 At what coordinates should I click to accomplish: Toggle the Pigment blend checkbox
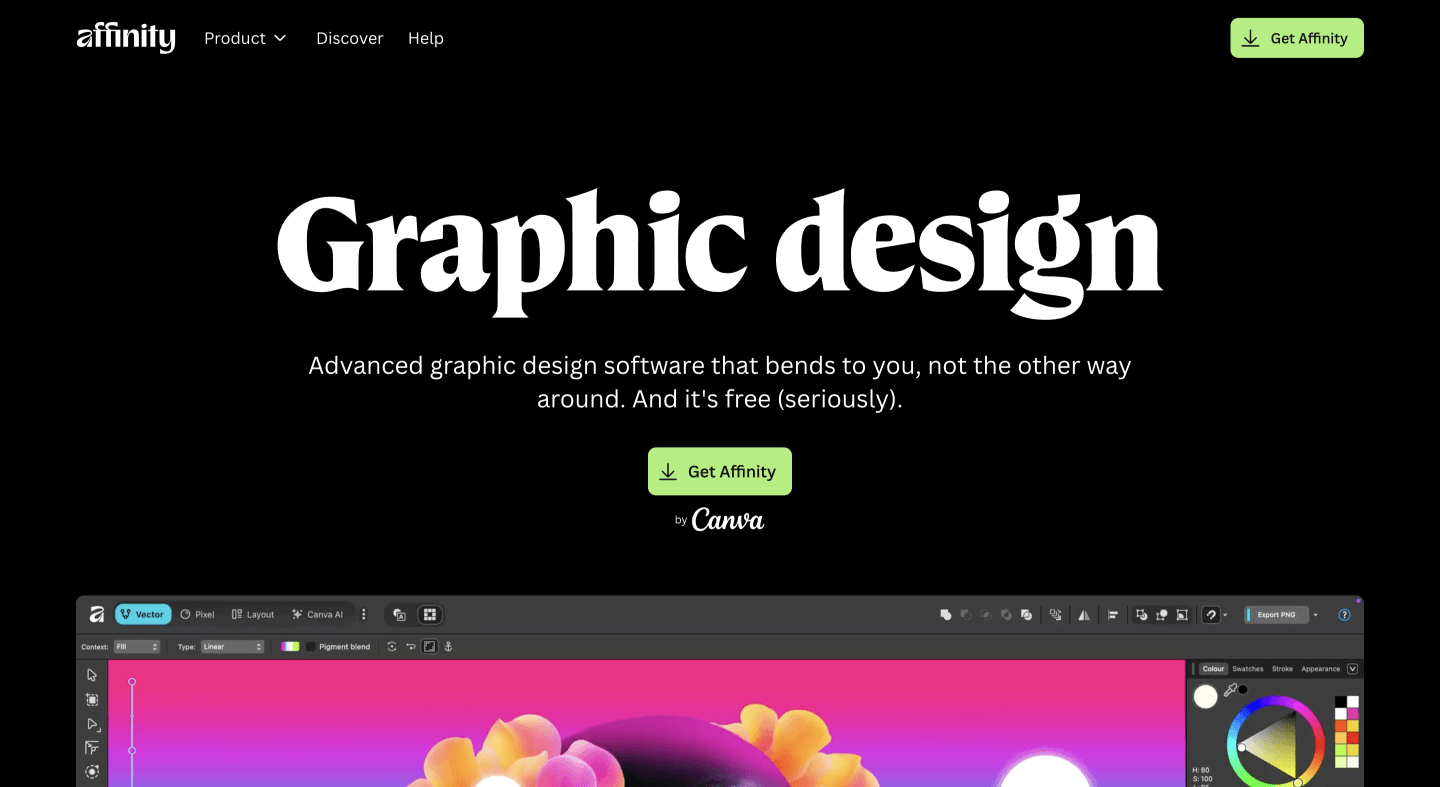pos(310,646)
